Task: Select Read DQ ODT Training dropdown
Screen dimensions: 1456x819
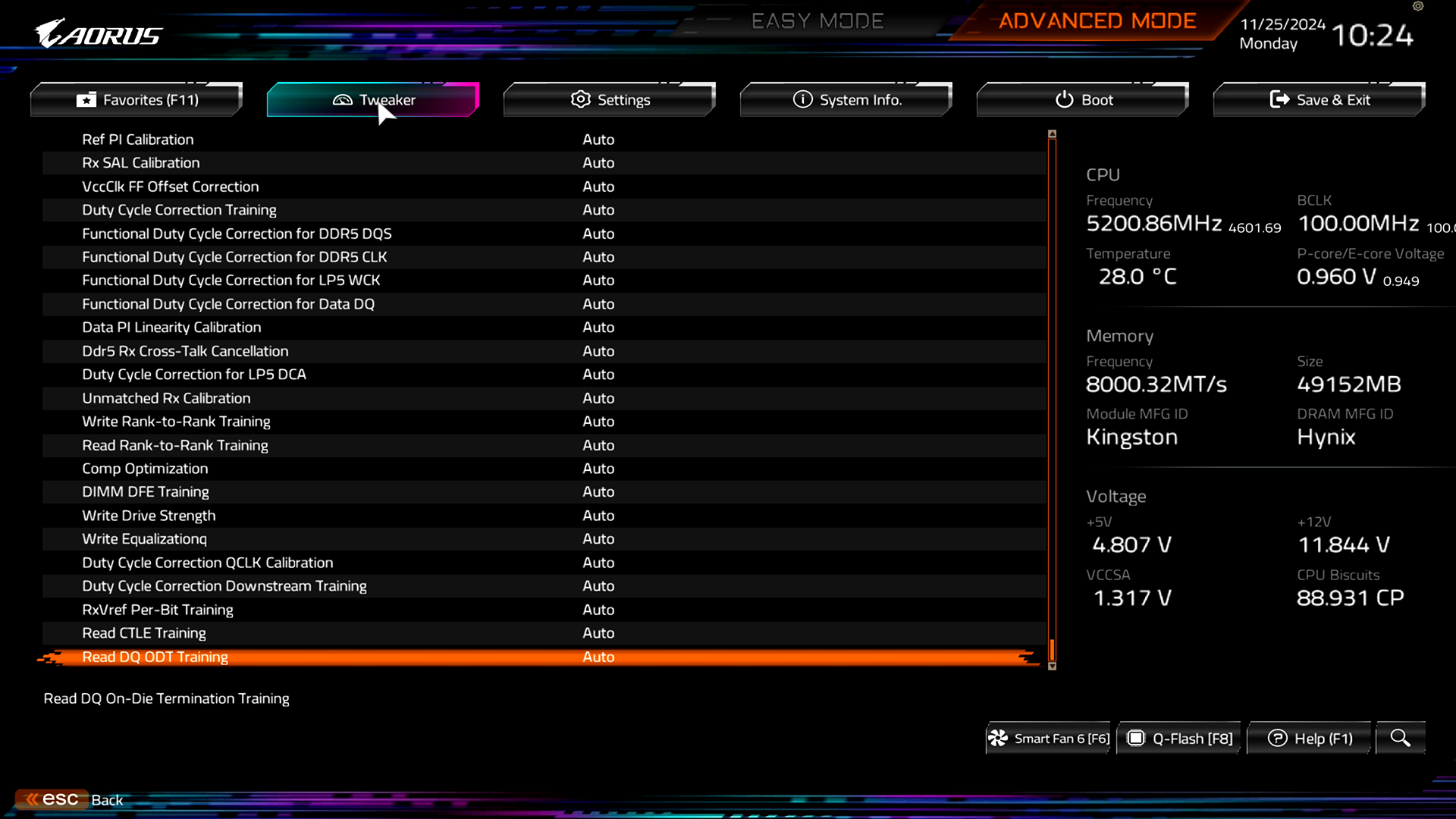Action: tap(598, 656)
